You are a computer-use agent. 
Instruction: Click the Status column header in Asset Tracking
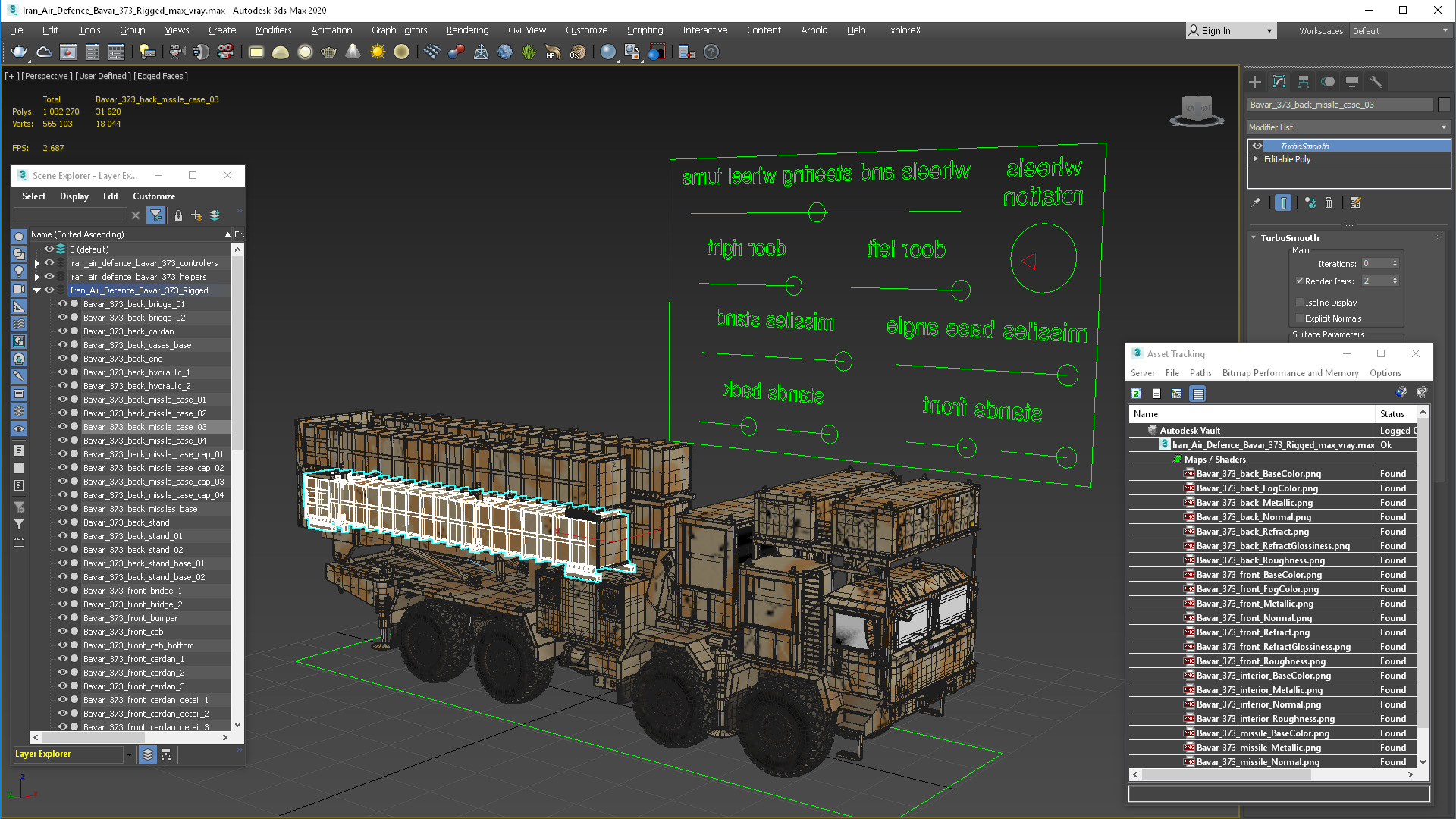point(1395,414)
